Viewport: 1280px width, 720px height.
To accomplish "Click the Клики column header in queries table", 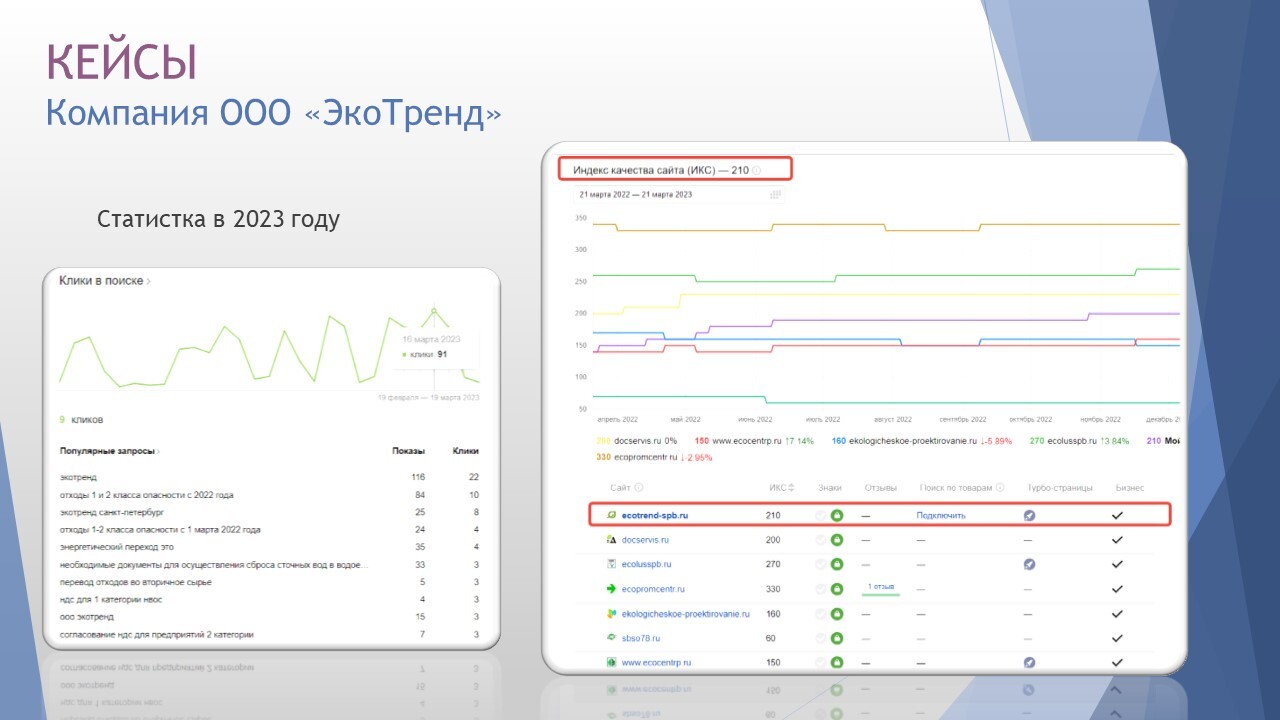I will point(466,452).
